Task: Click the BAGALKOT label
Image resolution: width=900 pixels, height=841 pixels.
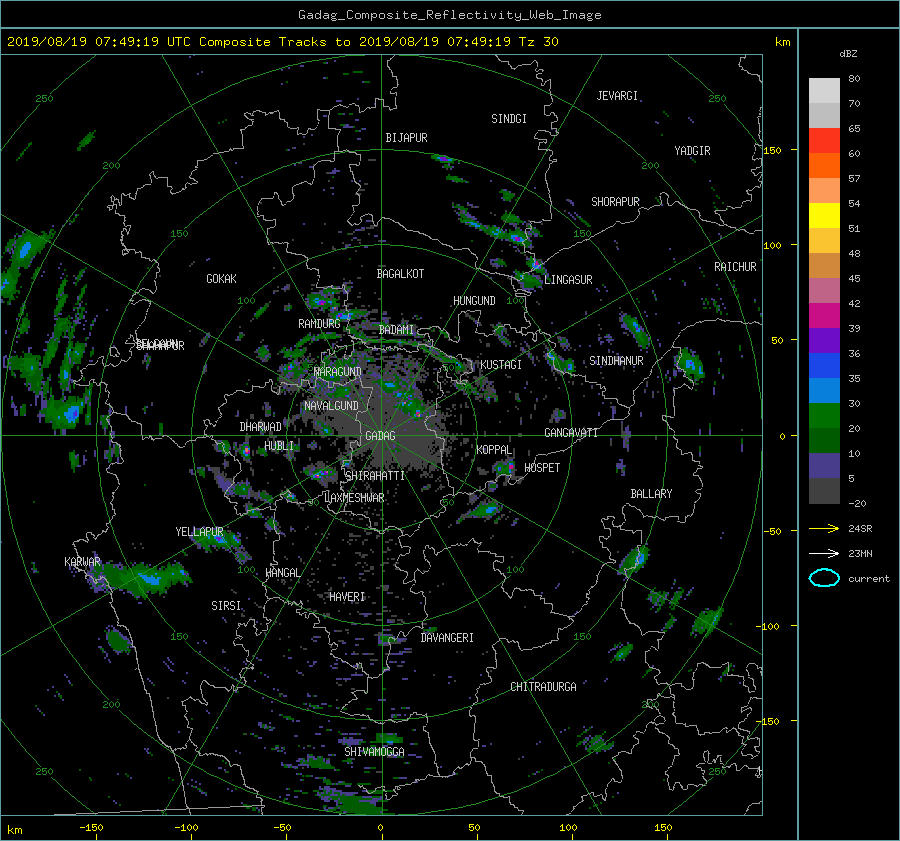Action: (400, 274)
